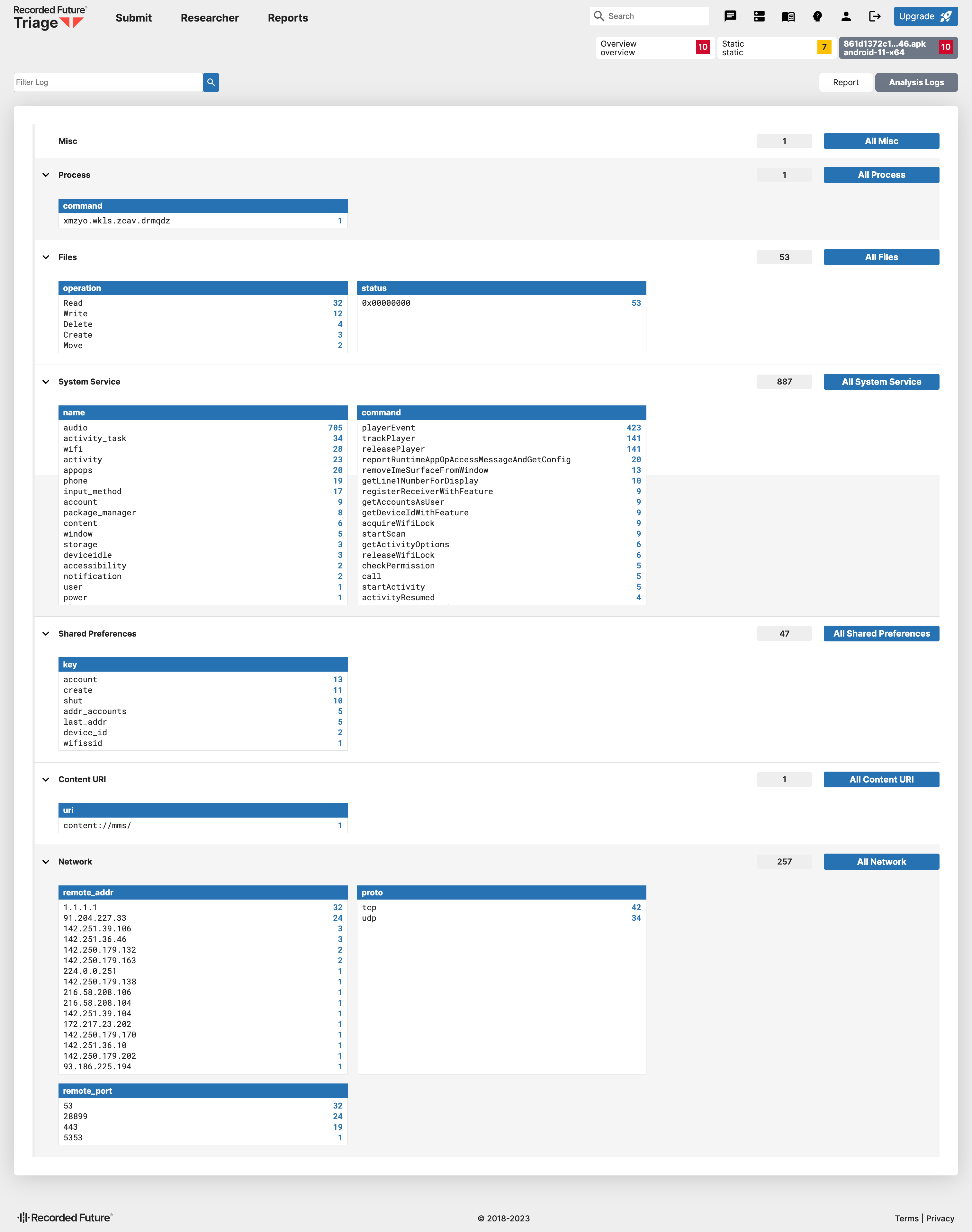Select the Read operation row

203,303
